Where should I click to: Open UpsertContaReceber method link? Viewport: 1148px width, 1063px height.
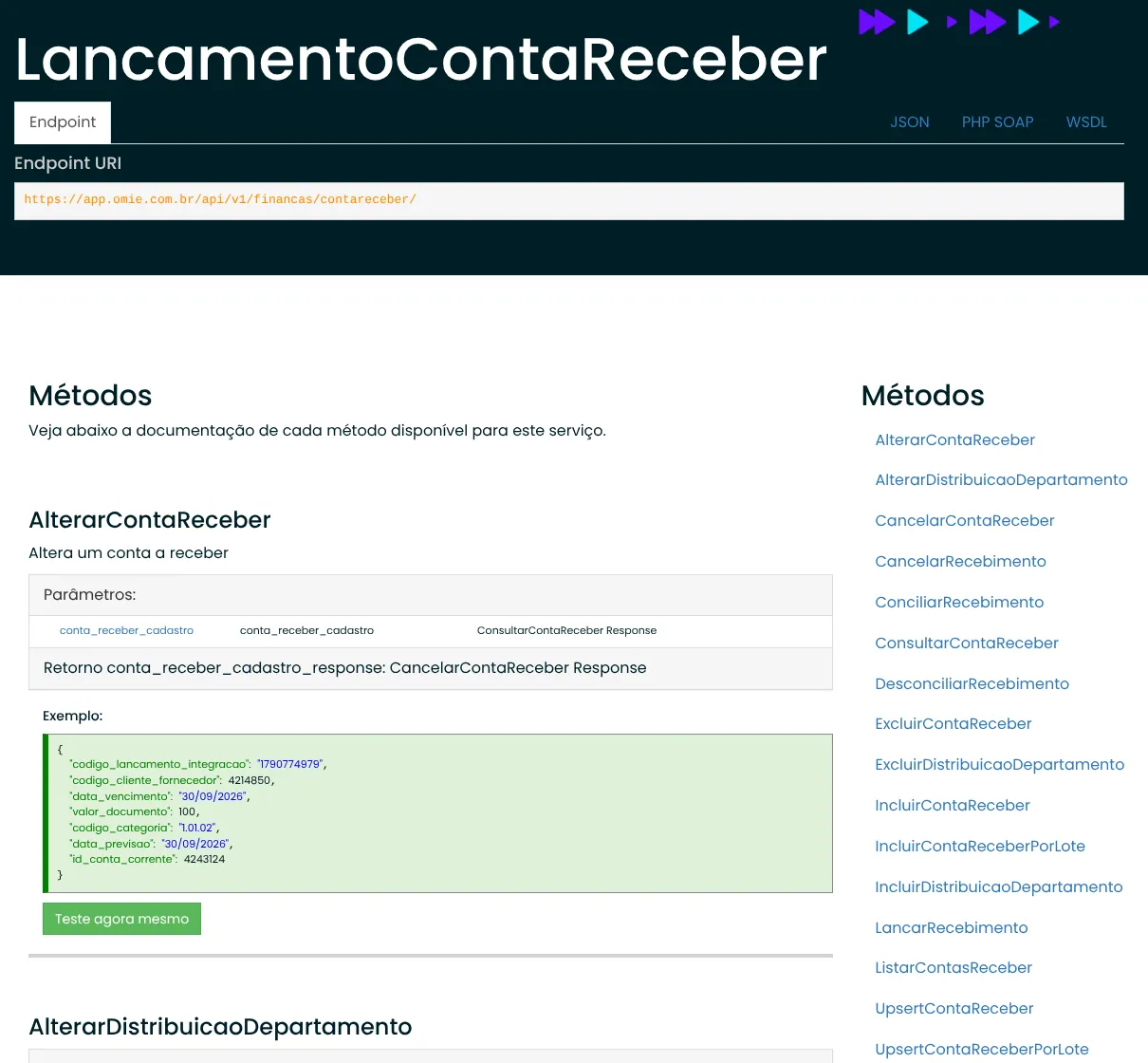coord(954,1009)
